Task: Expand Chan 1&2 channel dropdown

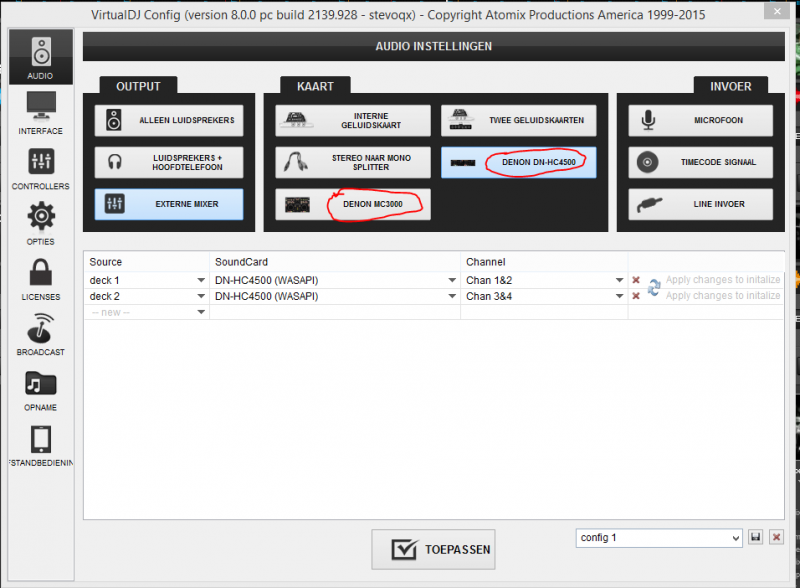Action: (619, 280)
